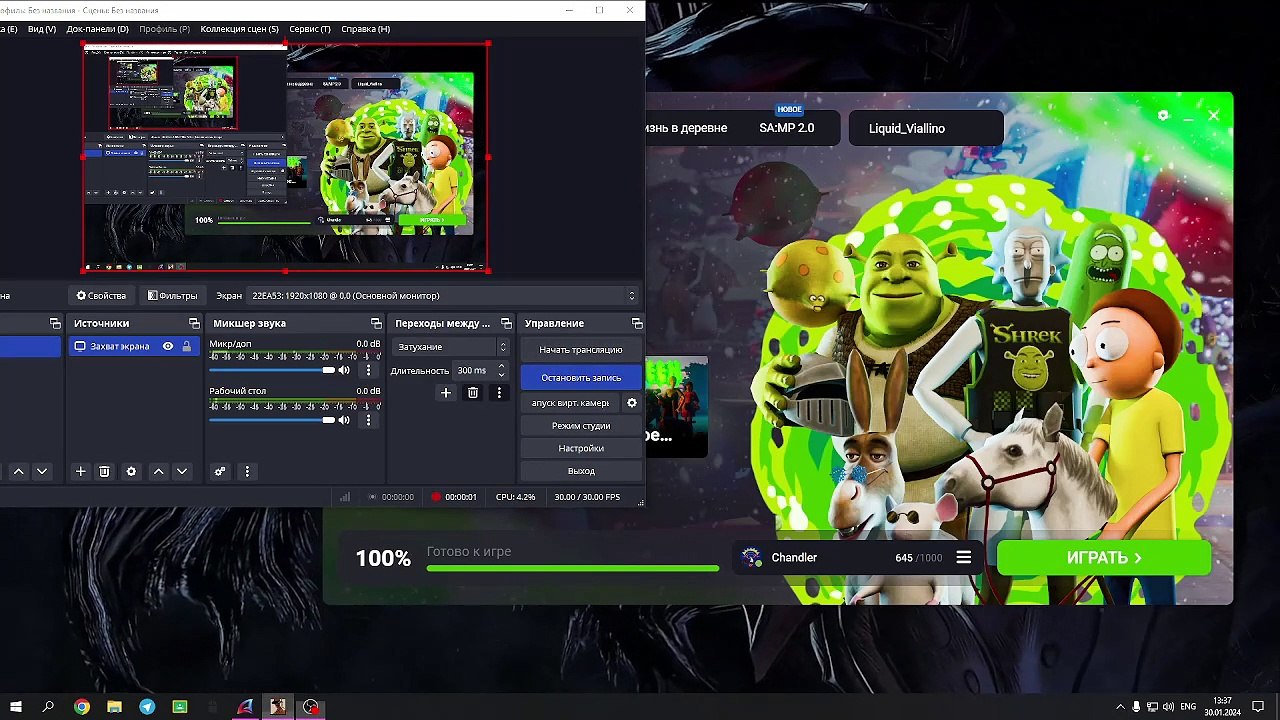
Task: Open Микр/доп channel options menu
Action: [x=368, y=370]
